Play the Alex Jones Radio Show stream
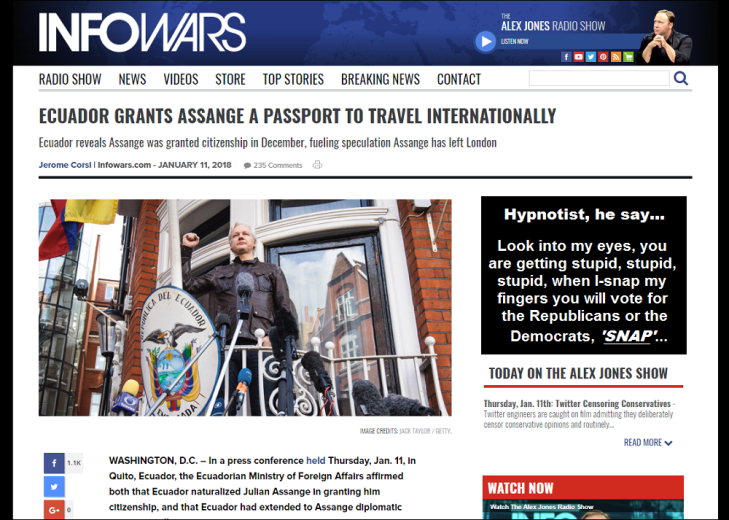 coord(485,41)
